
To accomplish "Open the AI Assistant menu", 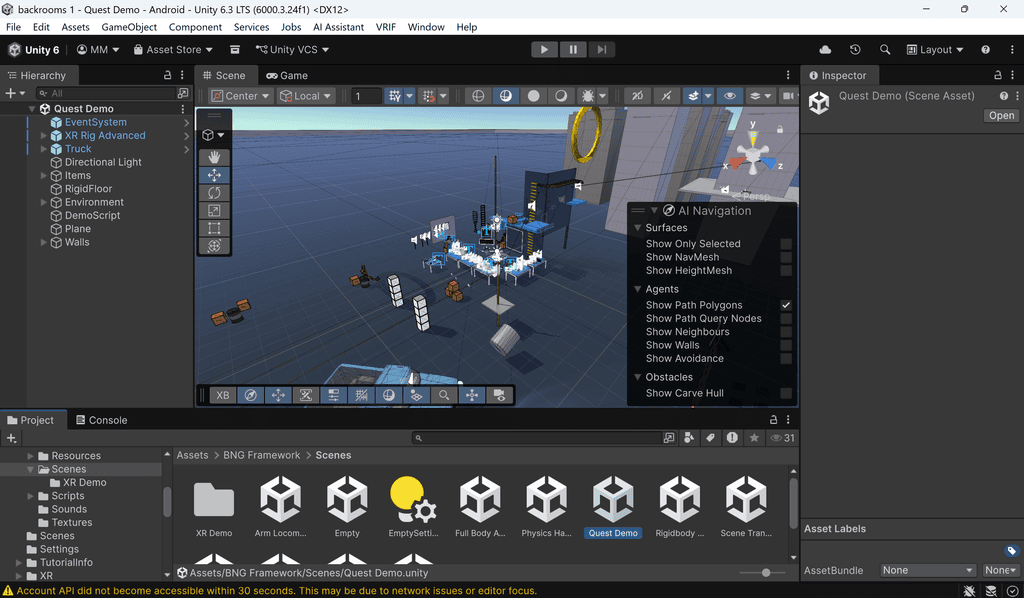I will point(338,27).
